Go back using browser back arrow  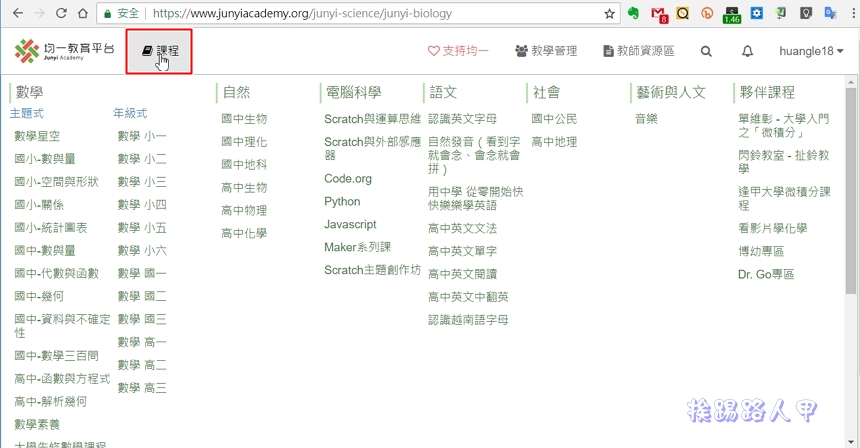(18, 13)
